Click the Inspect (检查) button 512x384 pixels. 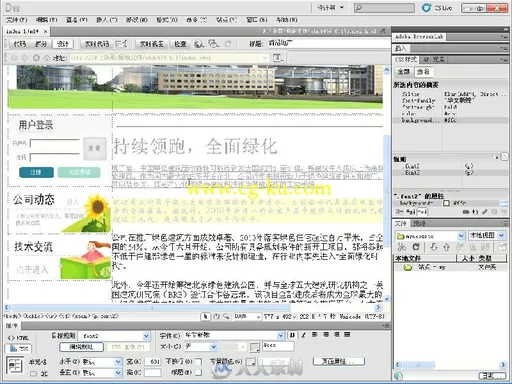(x=180, y=44)
